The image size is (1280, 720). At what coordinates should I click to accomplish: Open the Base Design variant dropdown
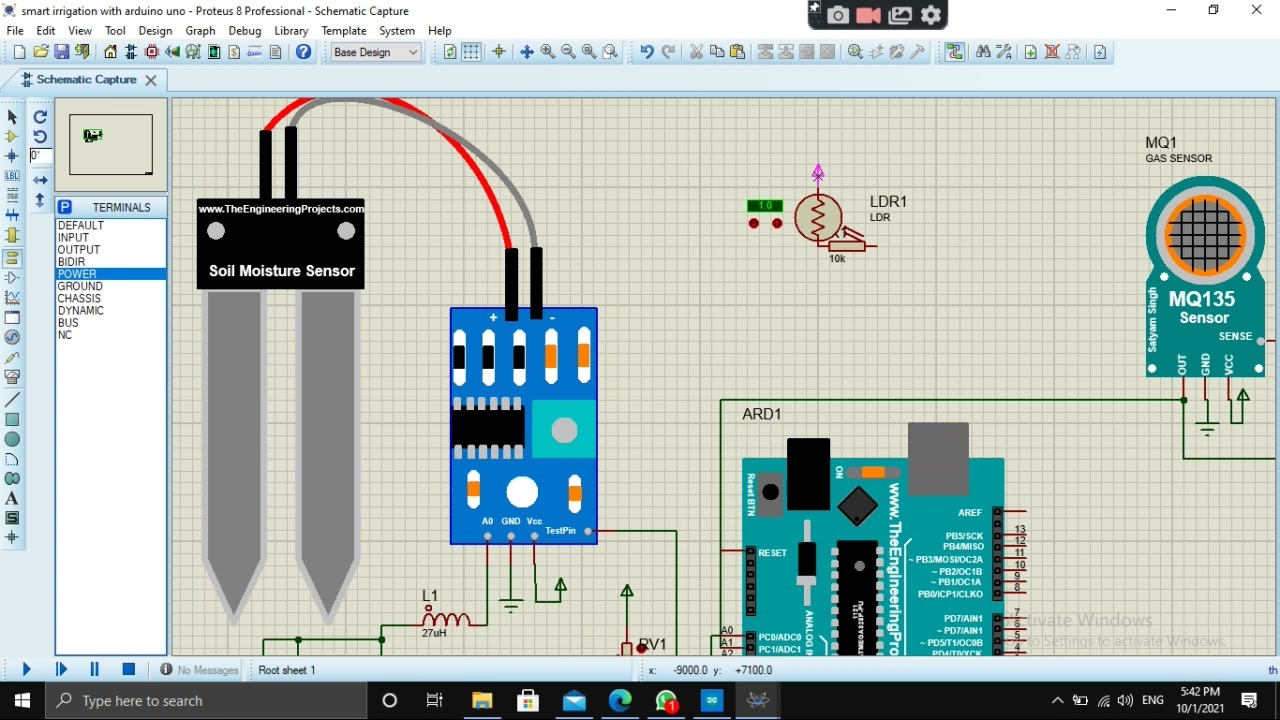[x=376, y=52]
